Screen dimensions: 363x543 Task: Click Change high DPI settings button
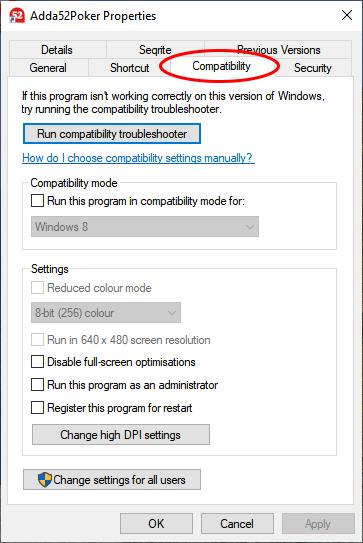121,435
